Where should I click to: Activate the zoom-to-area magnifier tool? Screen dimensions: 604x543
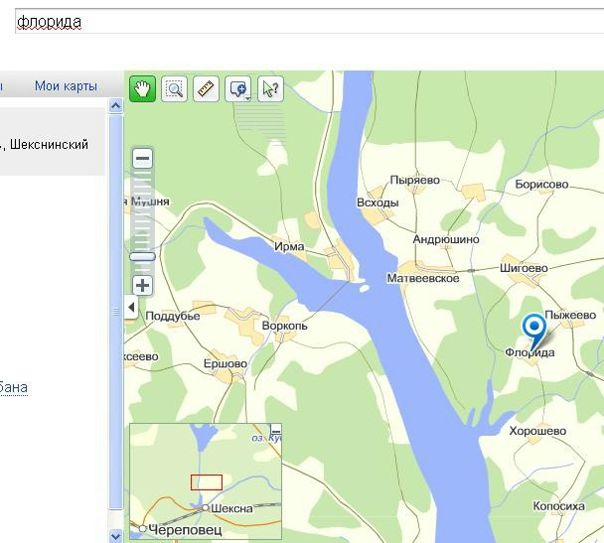pyautogui.click(x=174, y=89)
